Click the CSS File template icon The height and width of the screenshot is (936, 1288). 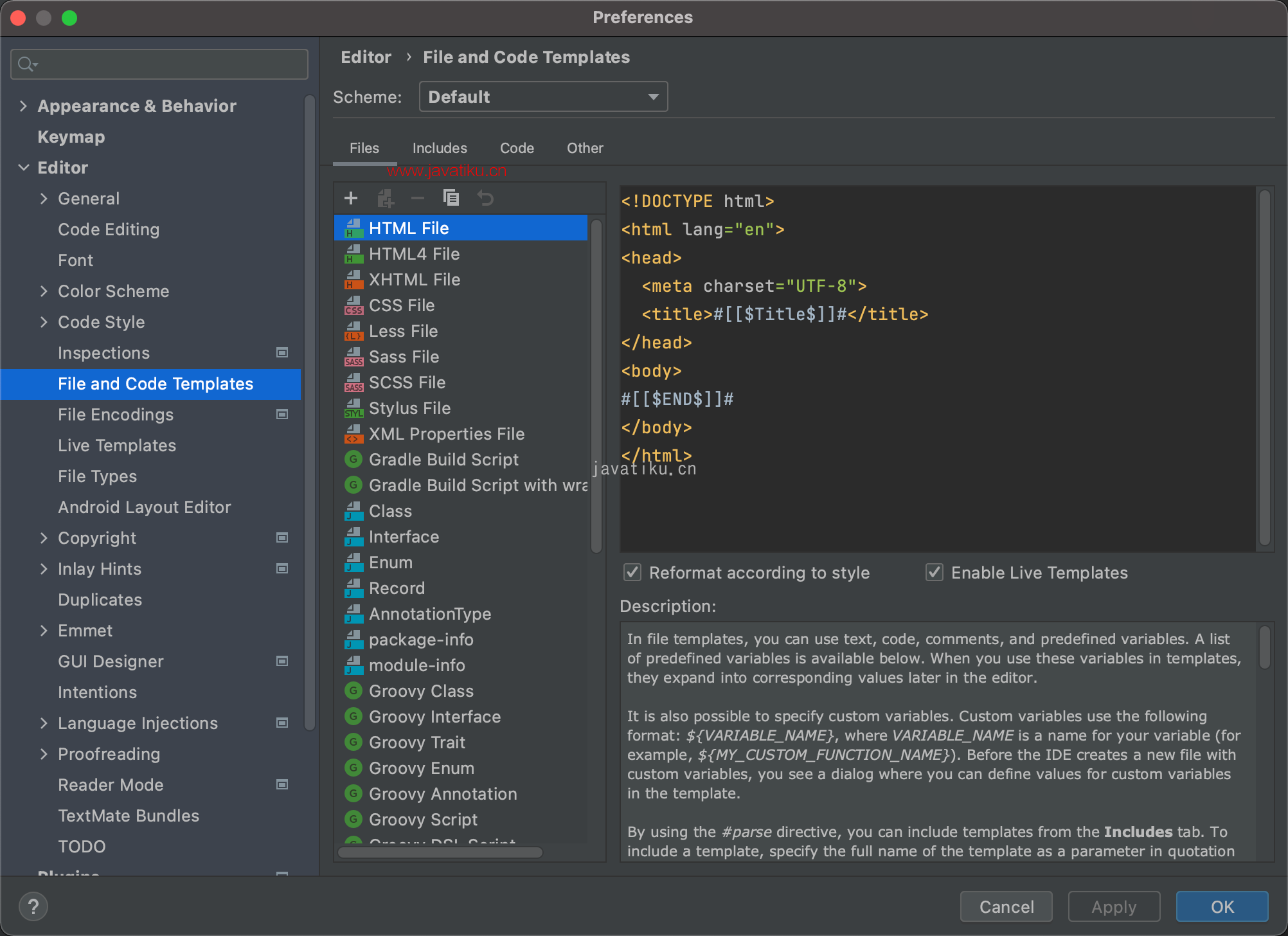click(353, 305)
